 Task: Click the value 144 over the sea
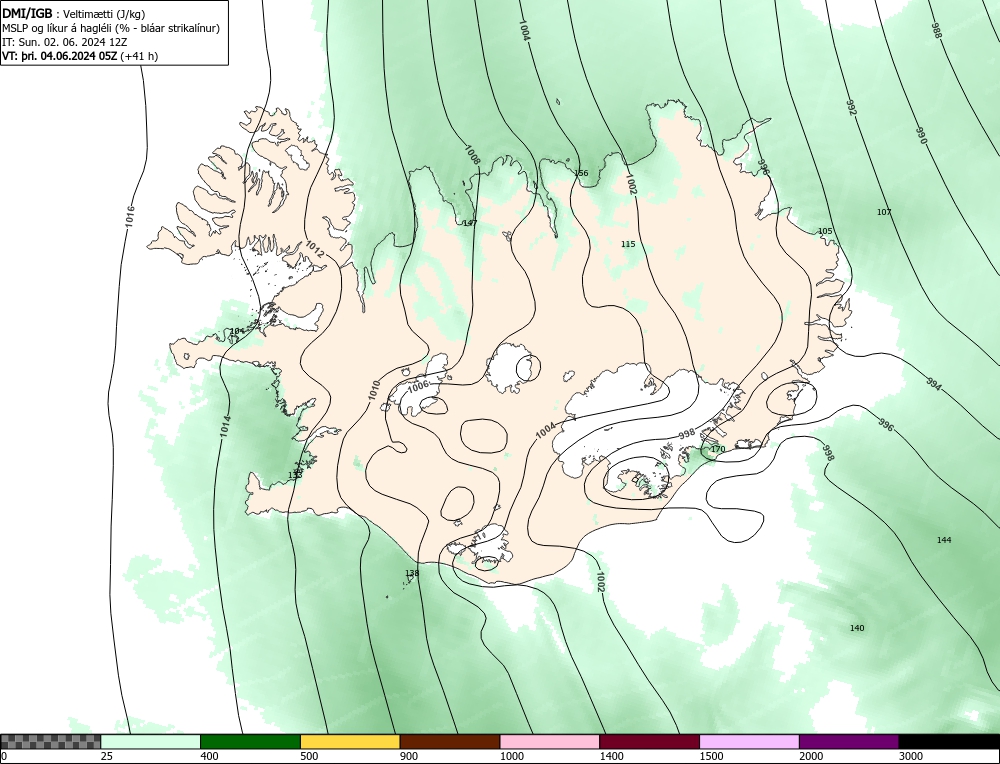(x=944, y=540)
